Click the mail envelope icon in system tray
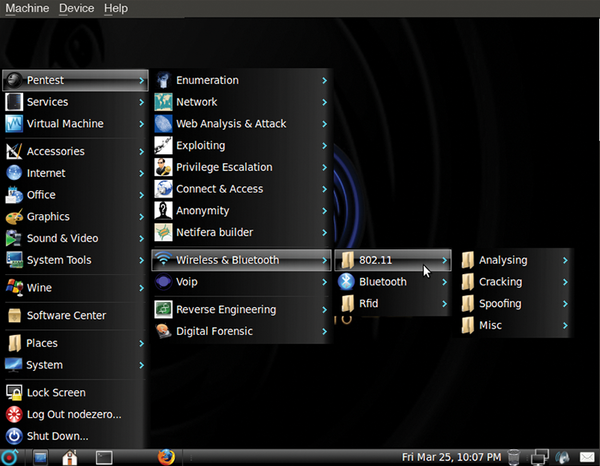 pos(587,457)
